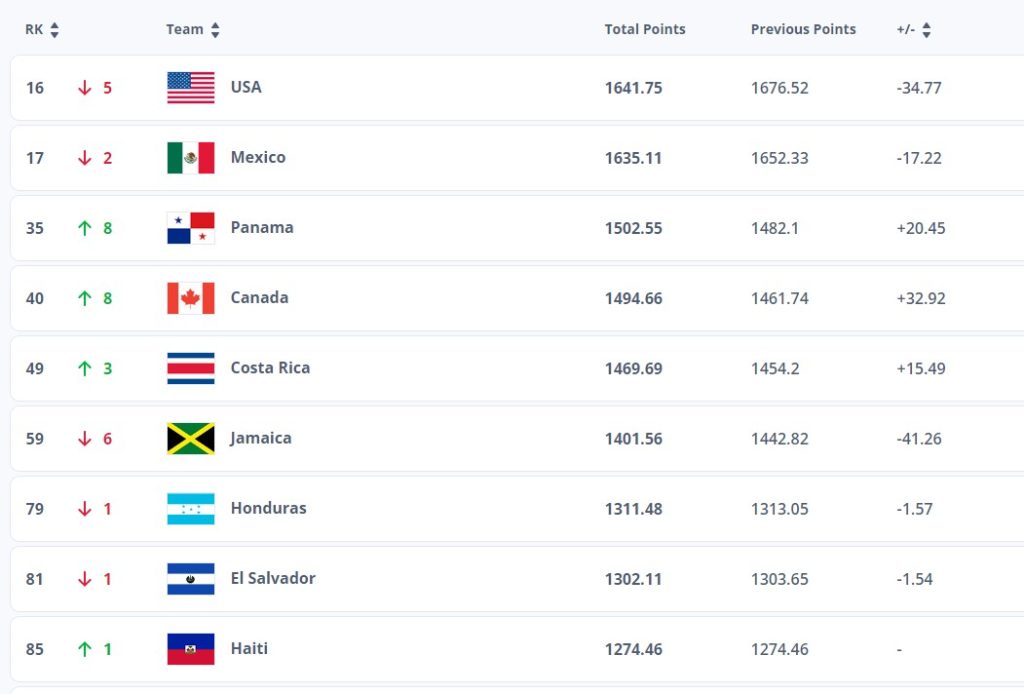1024x694 pixels.
Task: Sort table by Team column arrows
Action: click(x=216, y=29)
